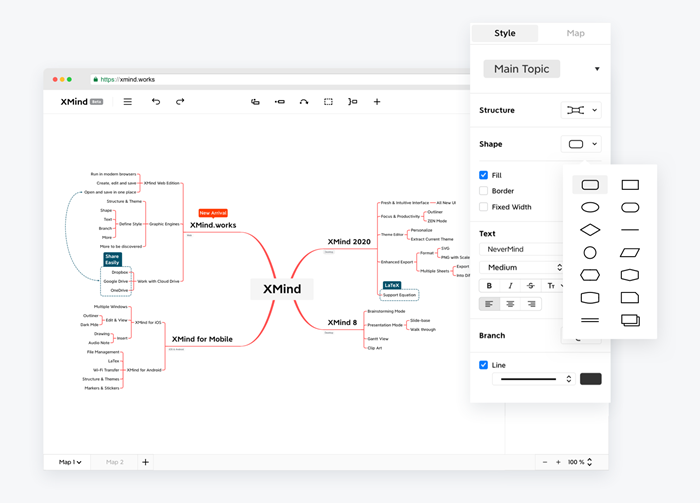The image size is (700, 503).
Task: Select the Work with Cloud Drive topic
Action: click(x=158, y=281)
